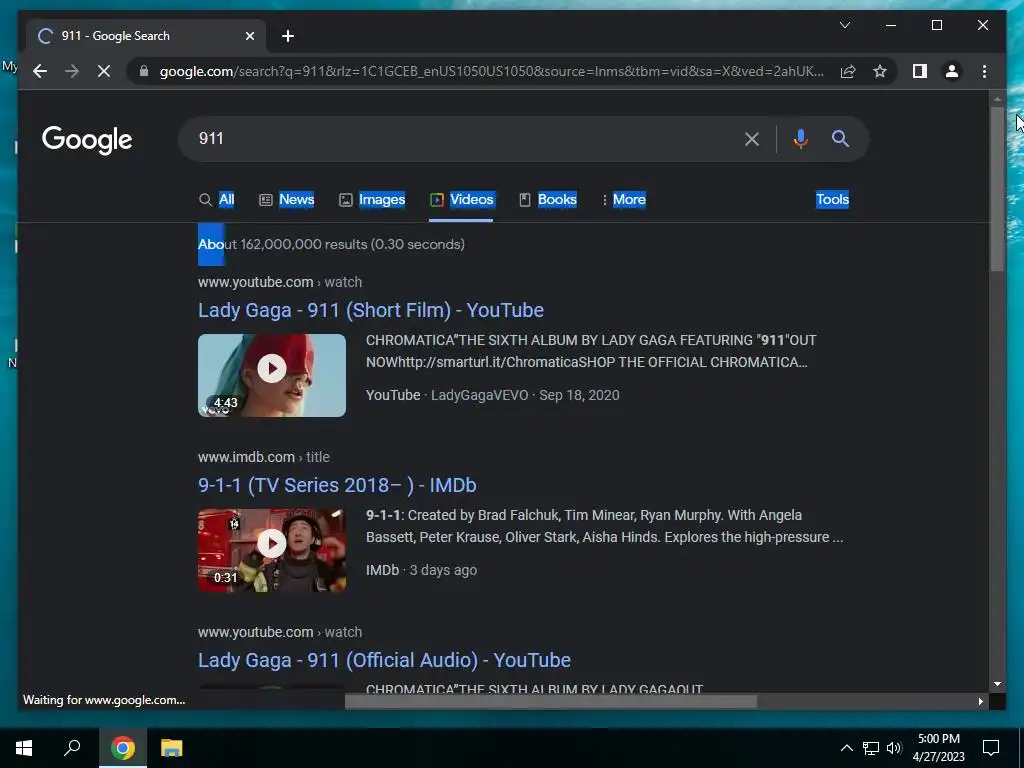Open the search Tools options
Viewport: 1024px width, 768px height.
pyautogui.click(x=832, y=199)
